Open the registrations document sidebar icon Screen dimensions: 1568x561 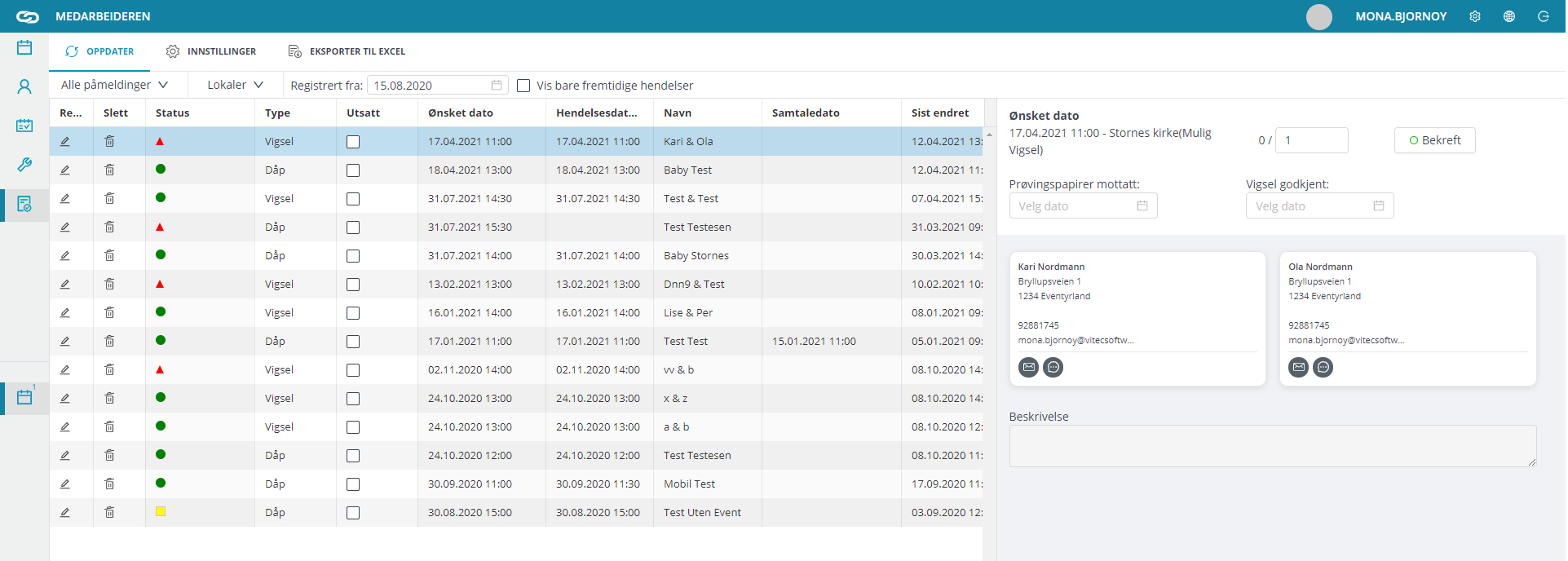(x=24, y=204)
